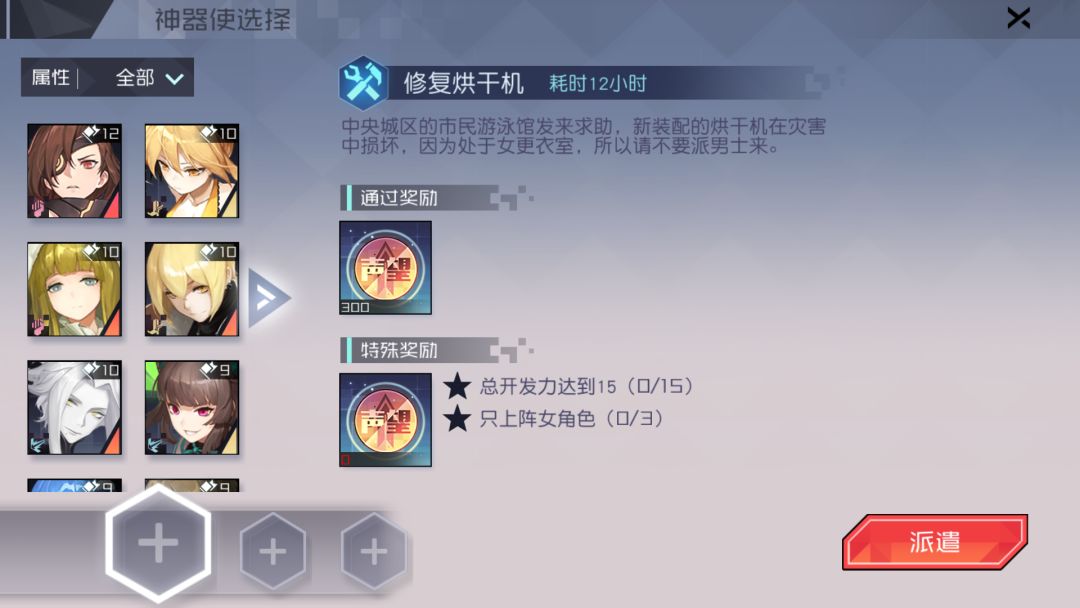Select pale blonde yellow-eyed character portrait

click(192, 289)
